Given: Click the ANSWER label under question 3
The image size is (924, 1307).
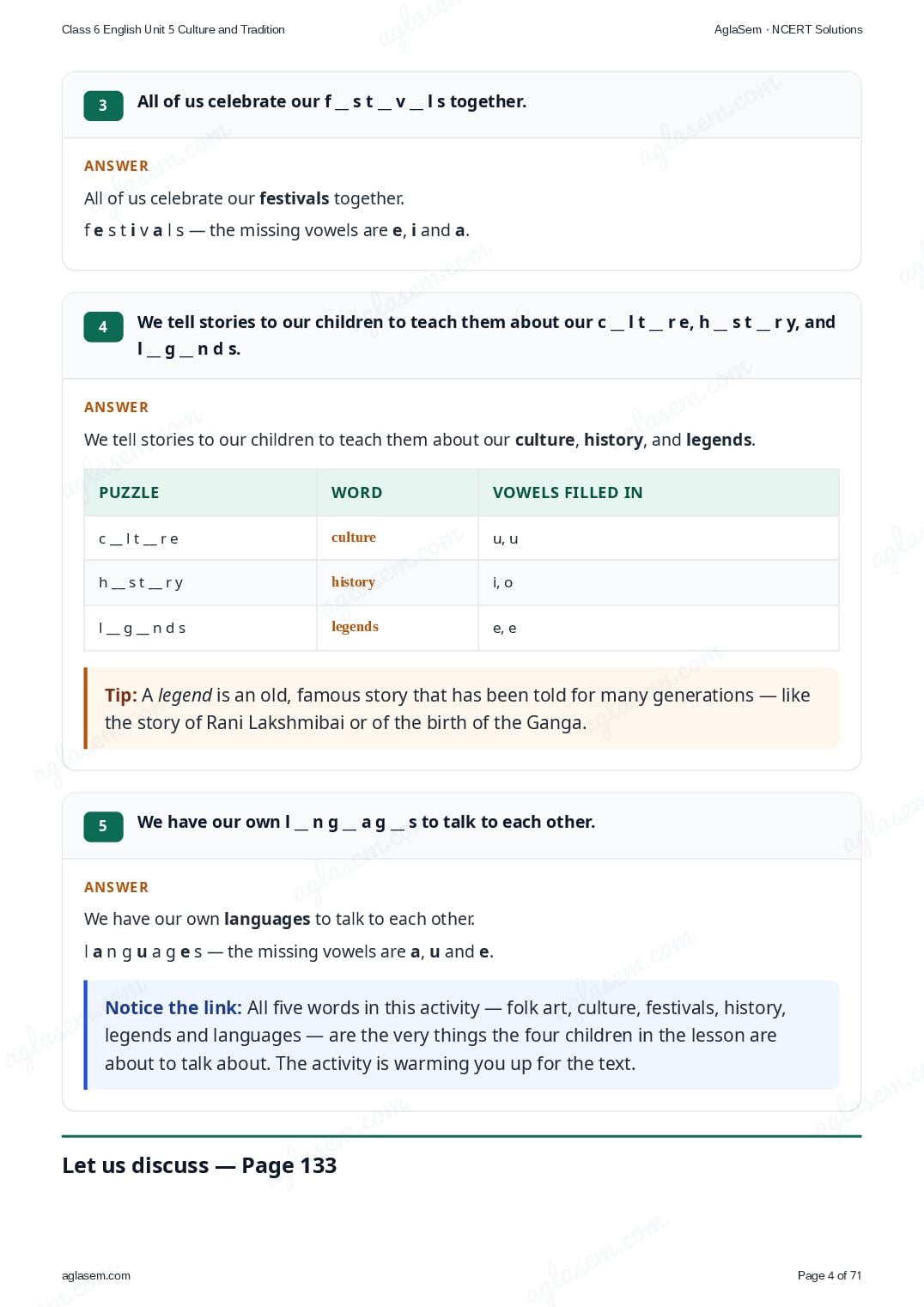Looking at the screenshot, I should 116,166.
